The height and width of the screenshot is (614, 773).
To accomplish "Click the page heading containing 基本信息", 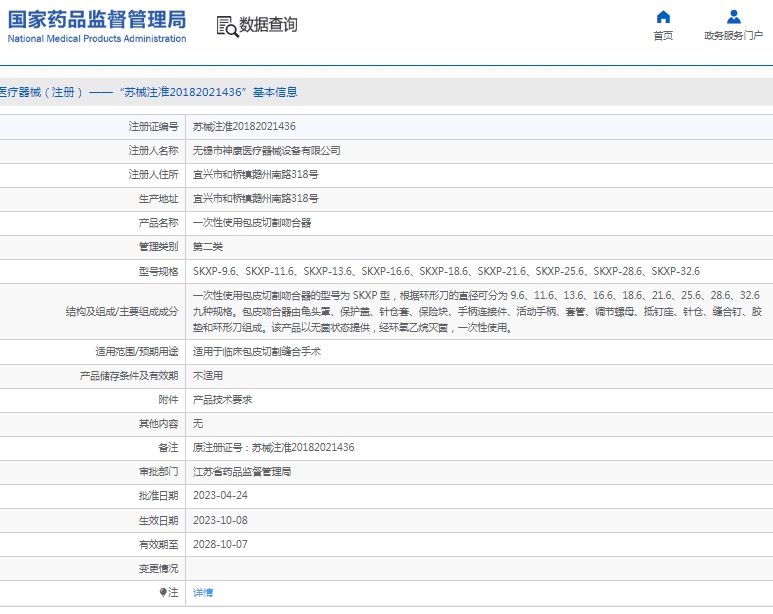I will pos(148,92).
